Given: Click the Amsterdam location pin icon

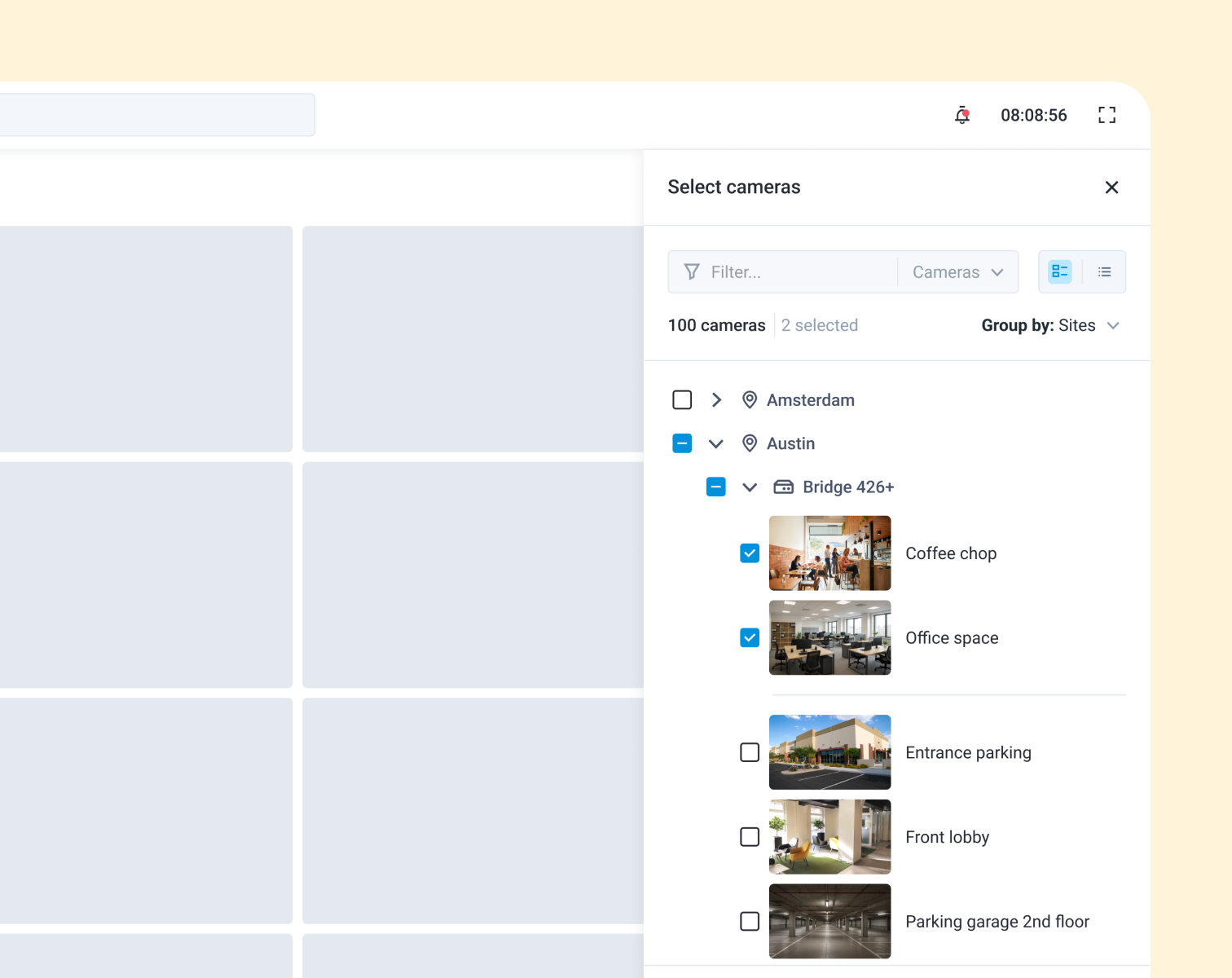Looking at the screenshot, I should coord(750,400).
